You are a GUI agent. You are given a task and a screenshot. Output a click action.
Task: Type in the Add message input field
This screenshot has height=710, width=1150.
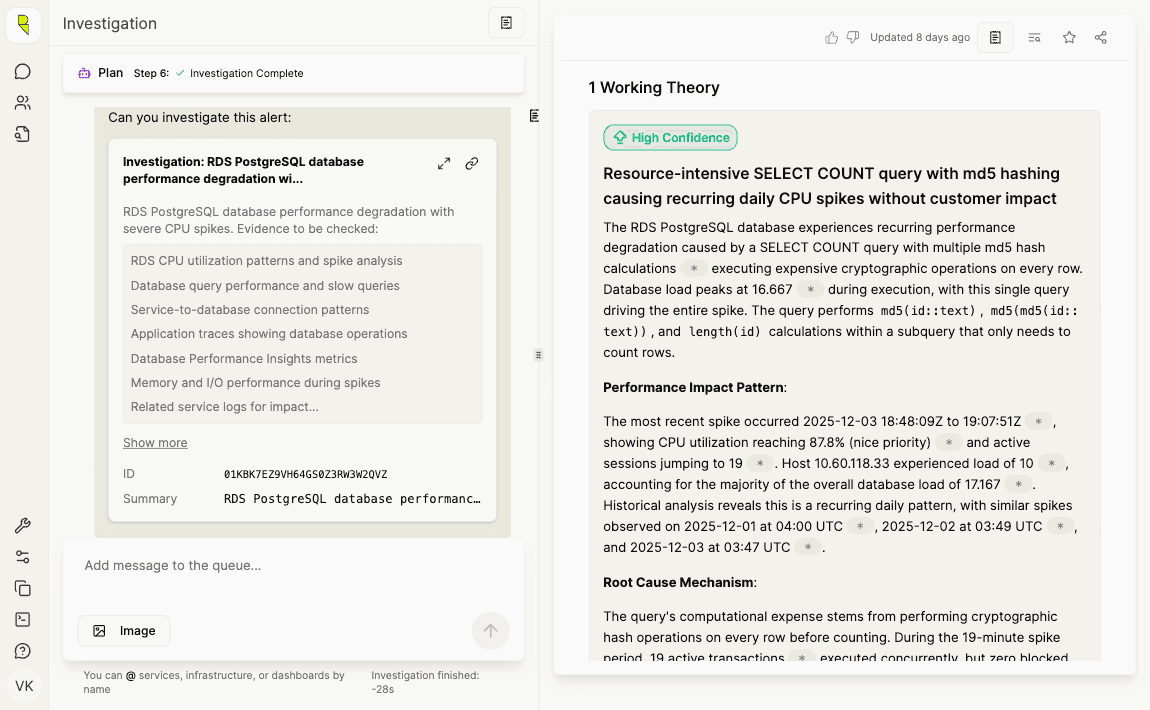click(x=290, y=566)
